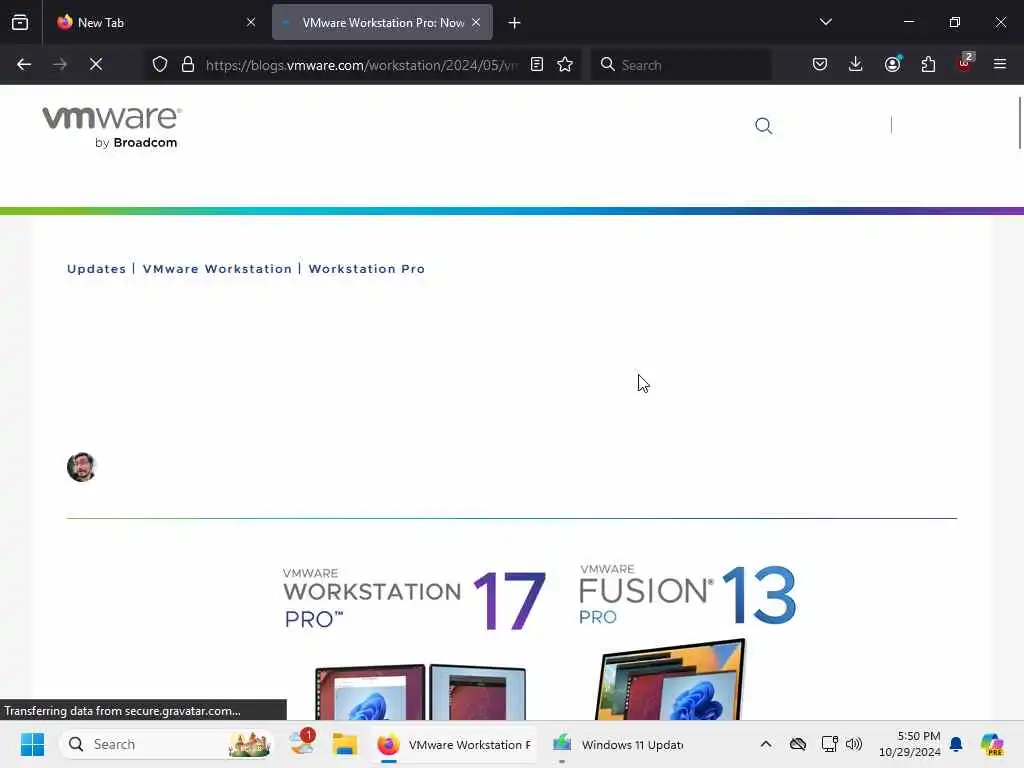The image size is (1024, 768).
Task: Launch the Copilot preview icon
Action: click(992, 744)
